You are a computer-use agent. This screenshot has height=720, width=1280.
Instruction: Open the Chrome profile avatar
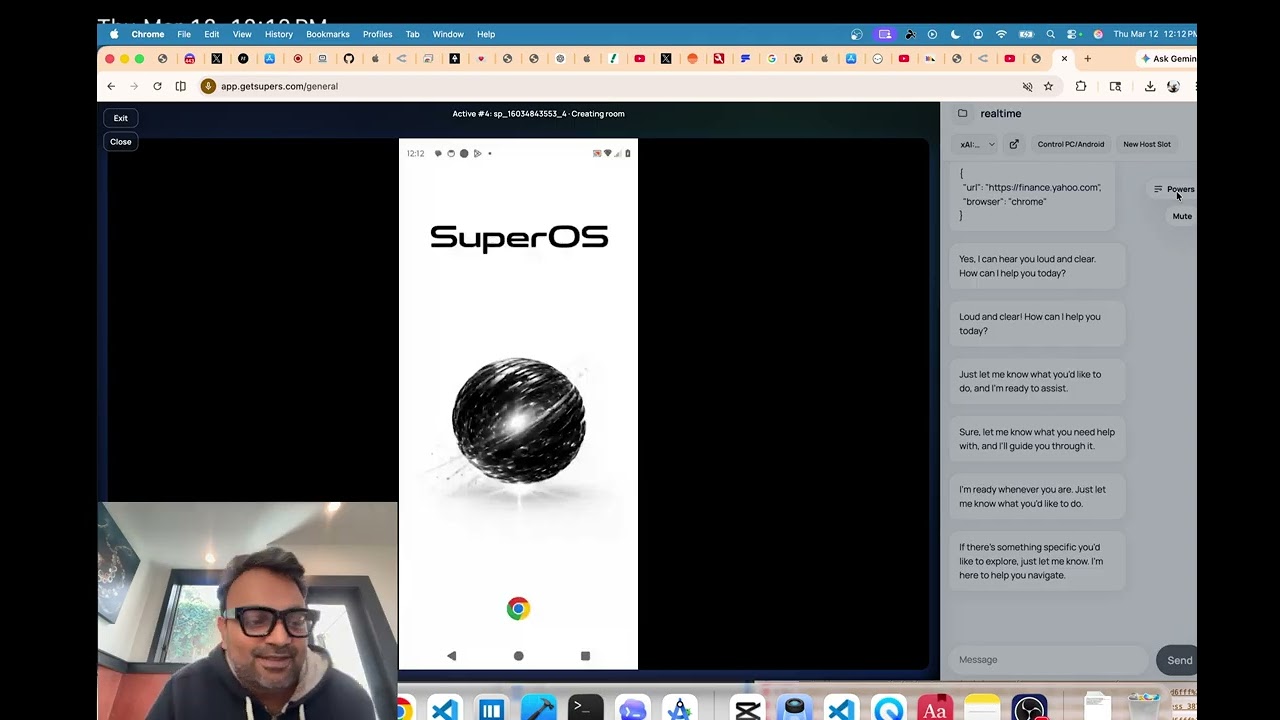tap(1174, 86)
